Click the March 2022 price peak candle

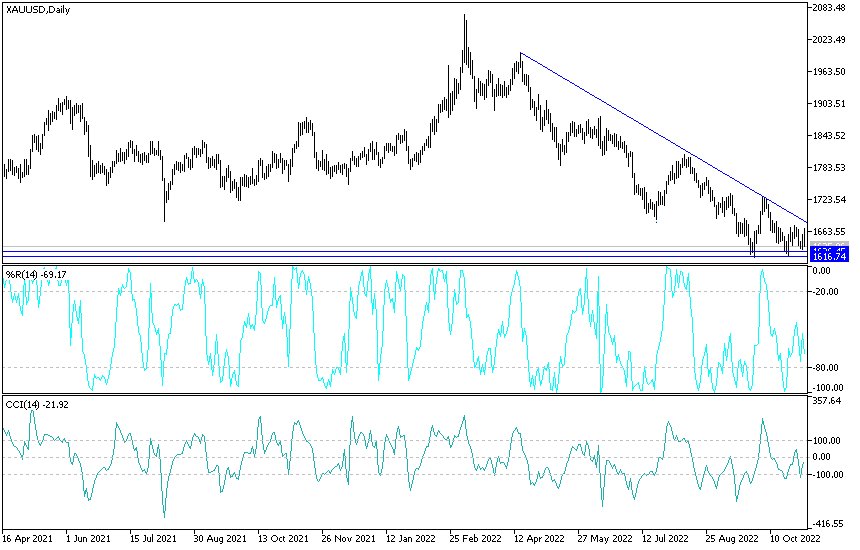tap(465, 38)
